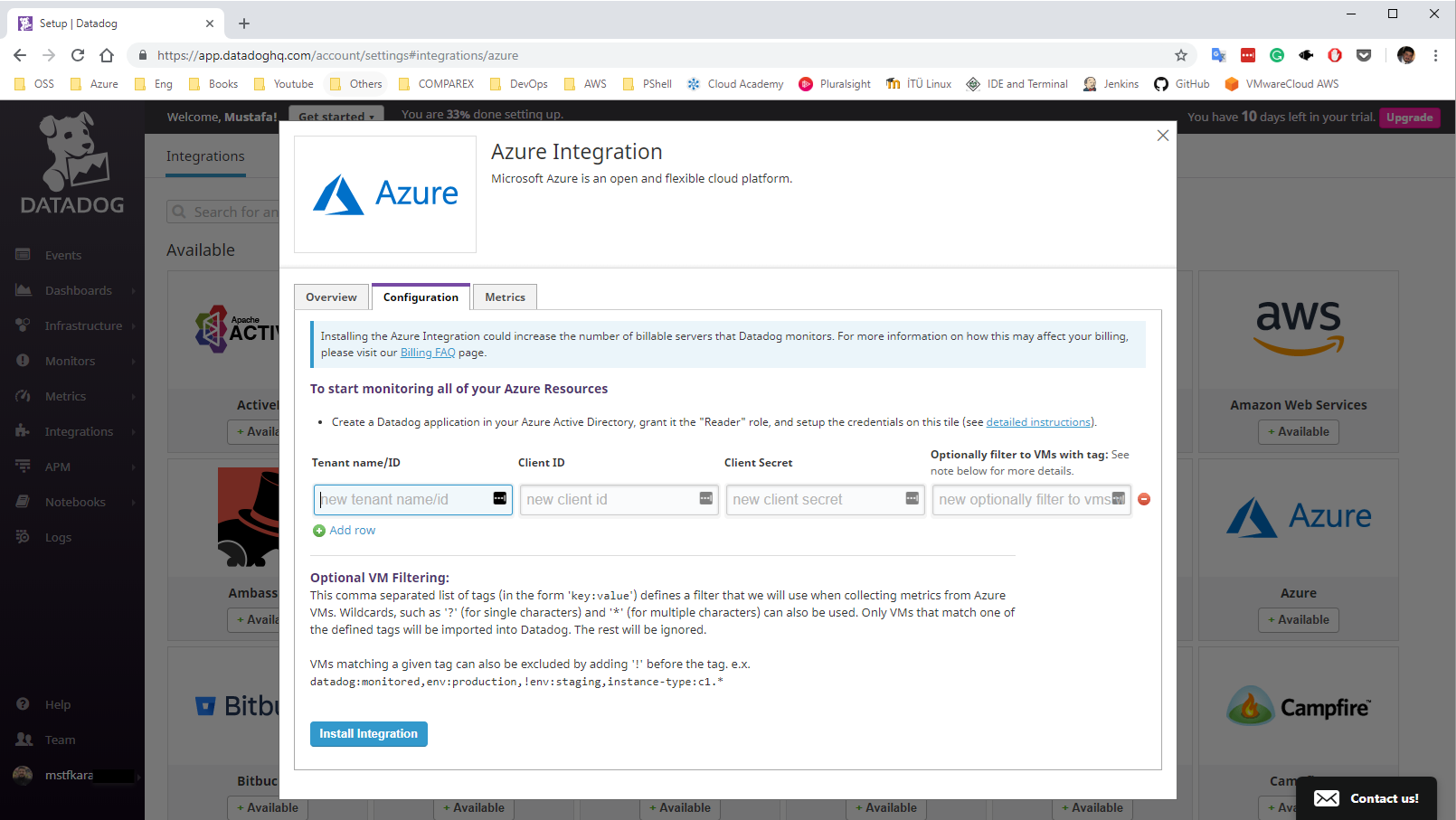Open Contact us chat widget
The image size is (1456, 820).
1366,798
